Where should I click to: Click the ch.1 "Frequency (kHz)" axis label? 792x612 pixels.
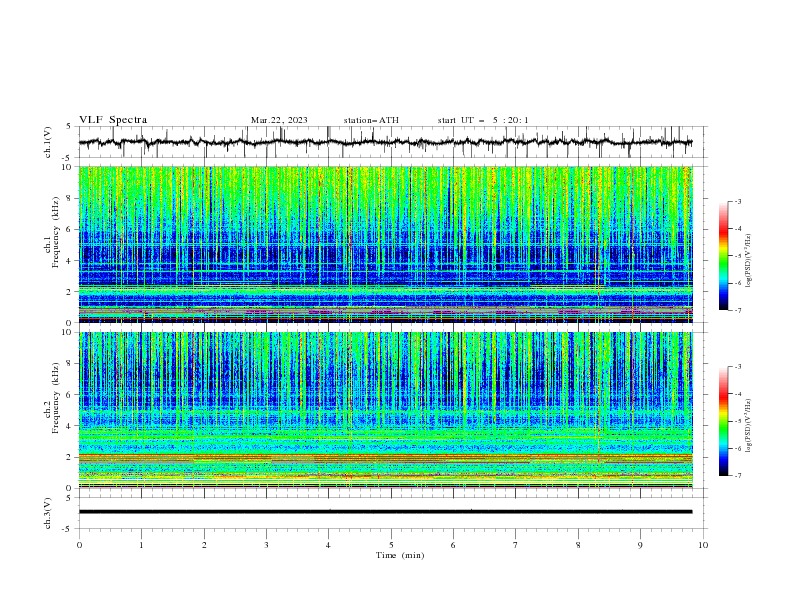pos(55,233)
